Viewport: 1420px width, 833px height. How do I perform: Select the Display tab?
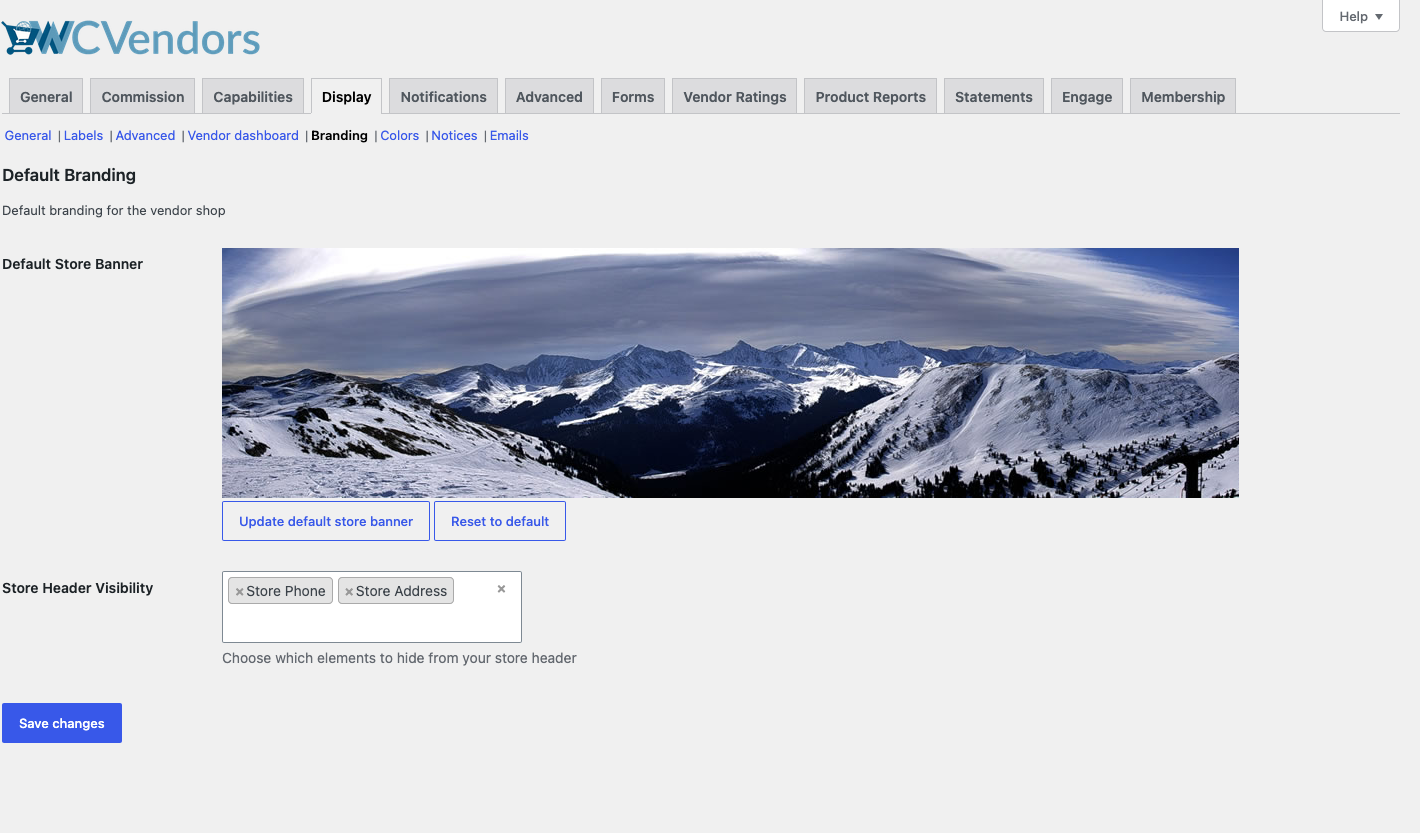[x=346, y=97]
